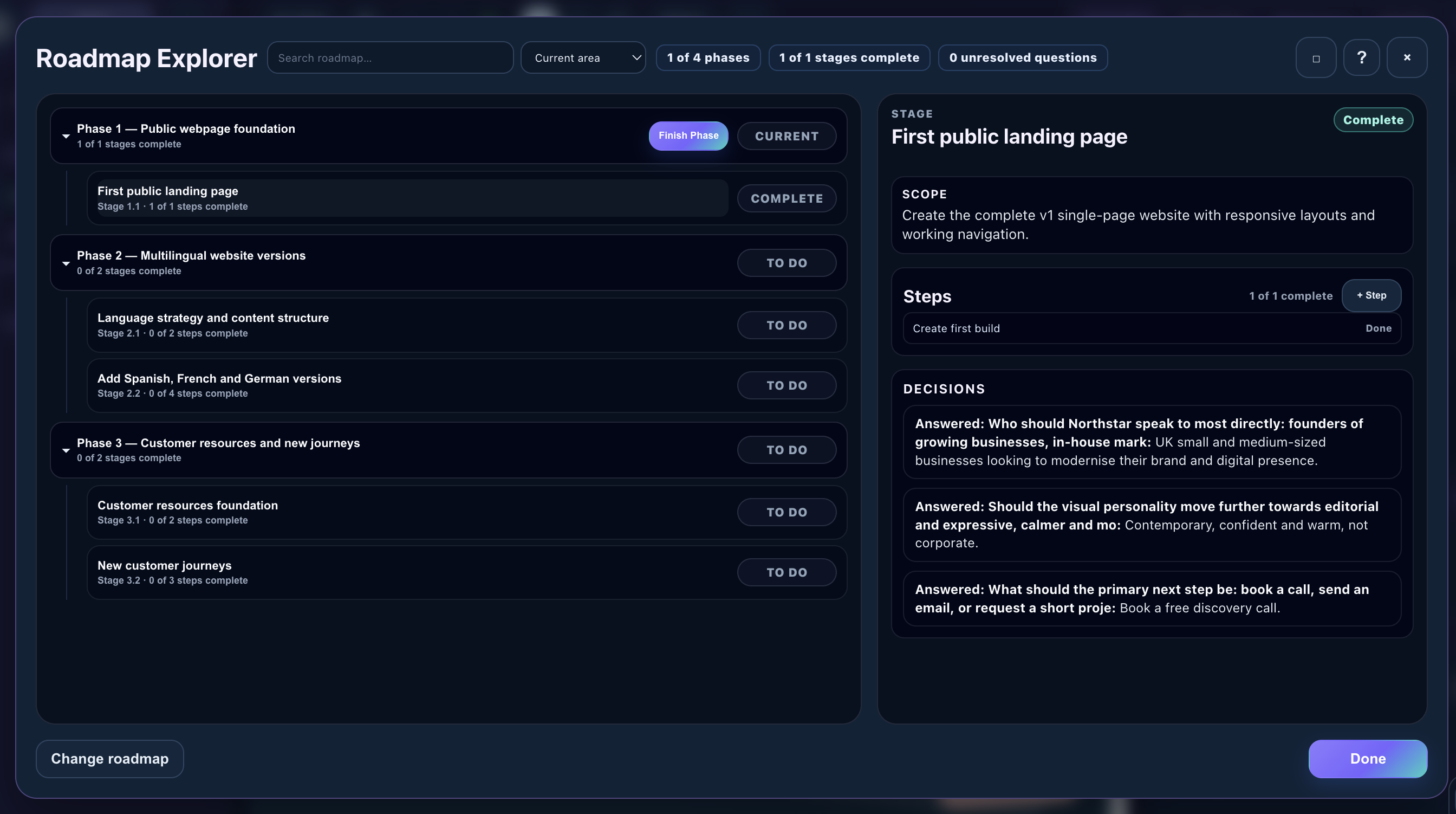Click the maximize square icon in header
Viewport: 1456px width, 814px height.
coord(1316,57)
